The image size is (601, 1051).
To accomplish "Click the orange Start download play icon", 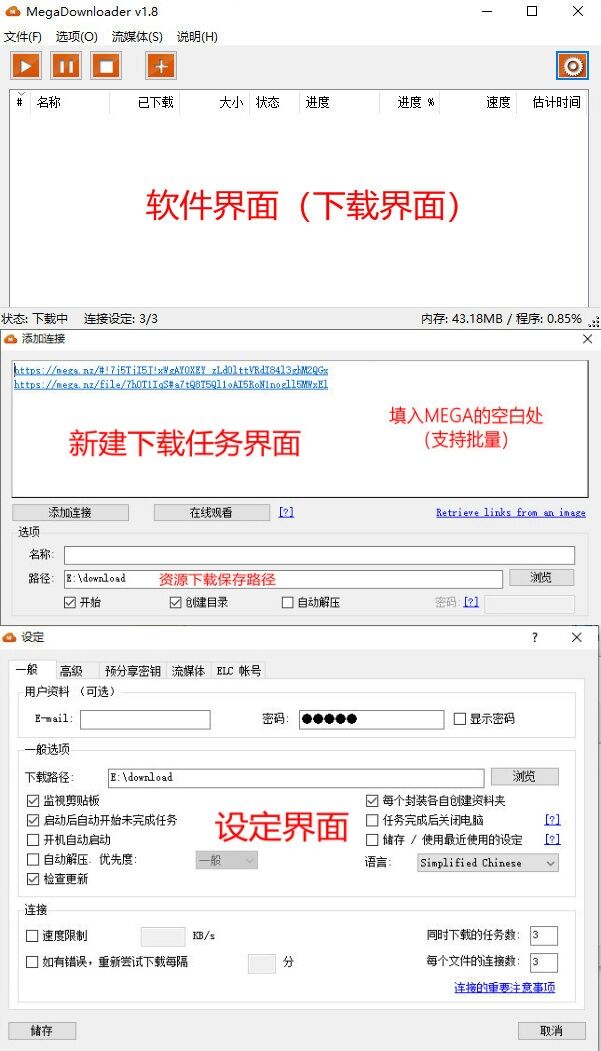I will click(26, 66).
